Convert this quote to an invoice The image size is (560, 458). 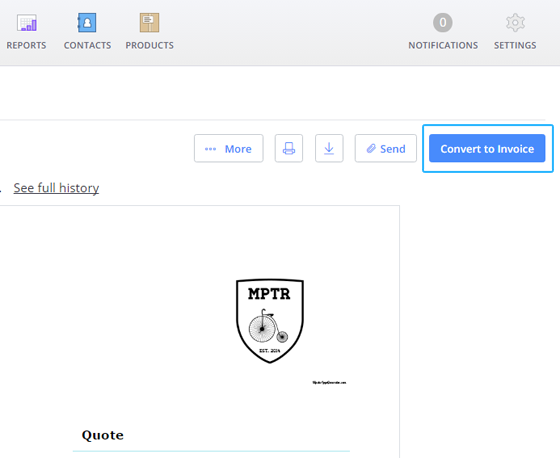point(487,148)
